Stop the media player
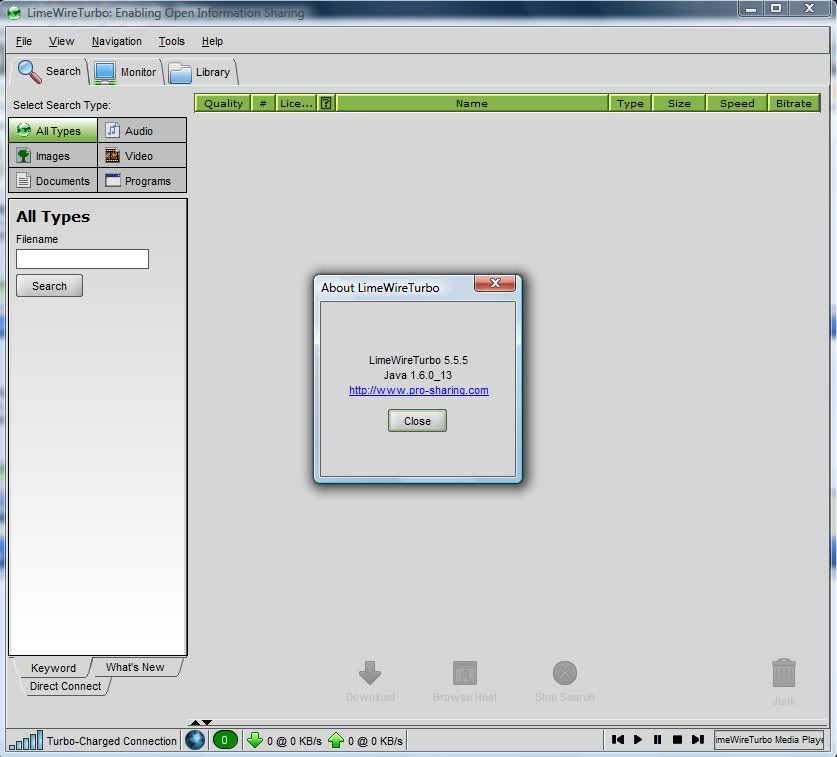The image size is (837, 757). (677, 739)
